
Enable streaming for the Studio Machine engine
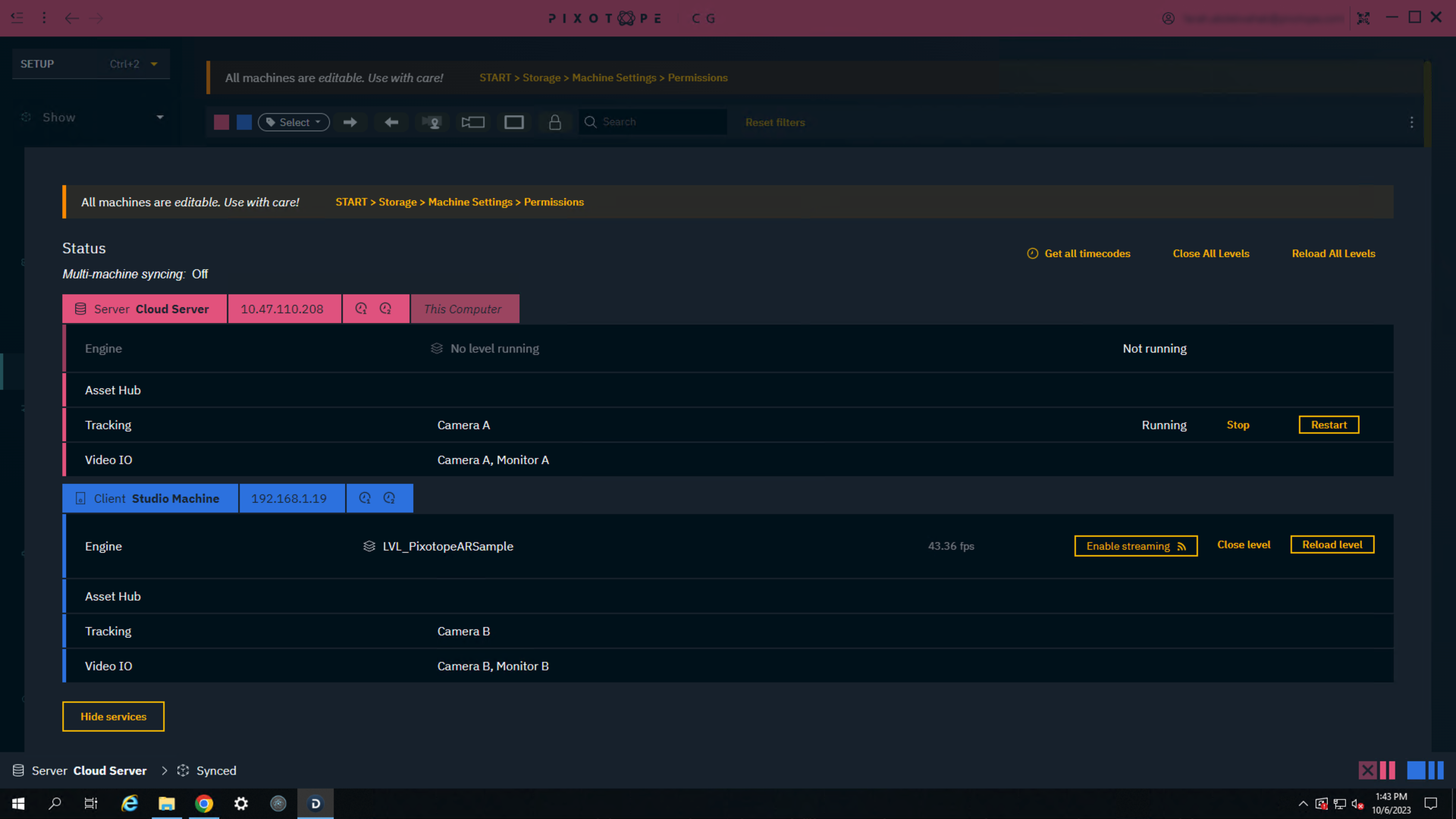(x=1136, y=546)
